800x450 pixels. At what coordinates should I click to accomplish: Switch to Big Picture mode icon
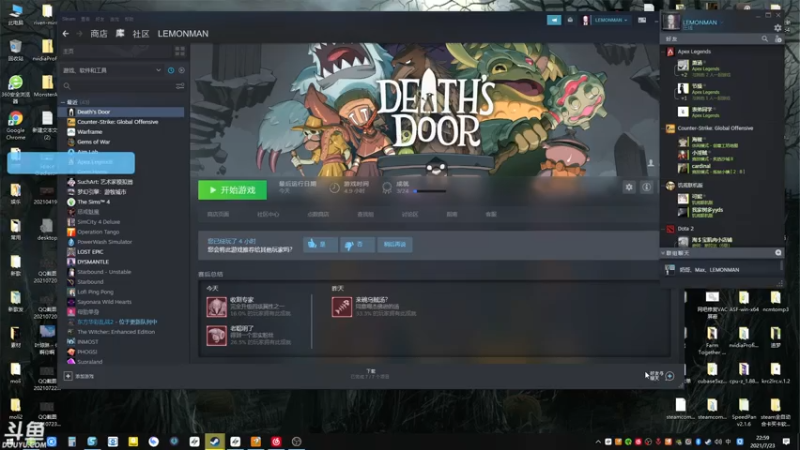642,20
